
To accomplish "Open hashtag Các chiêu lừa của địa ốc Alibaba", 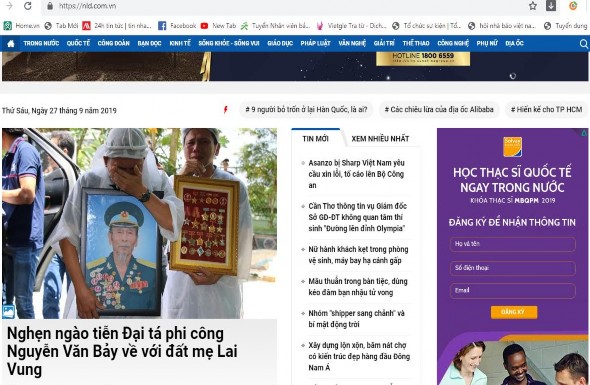I will (439, 110).
